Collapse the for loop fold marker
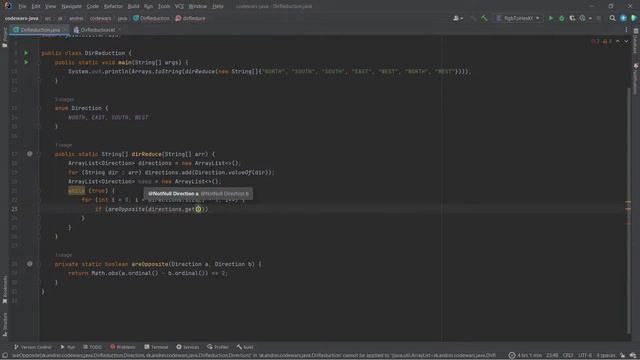This screenshot has height=360, width=640. coord(40,200)
